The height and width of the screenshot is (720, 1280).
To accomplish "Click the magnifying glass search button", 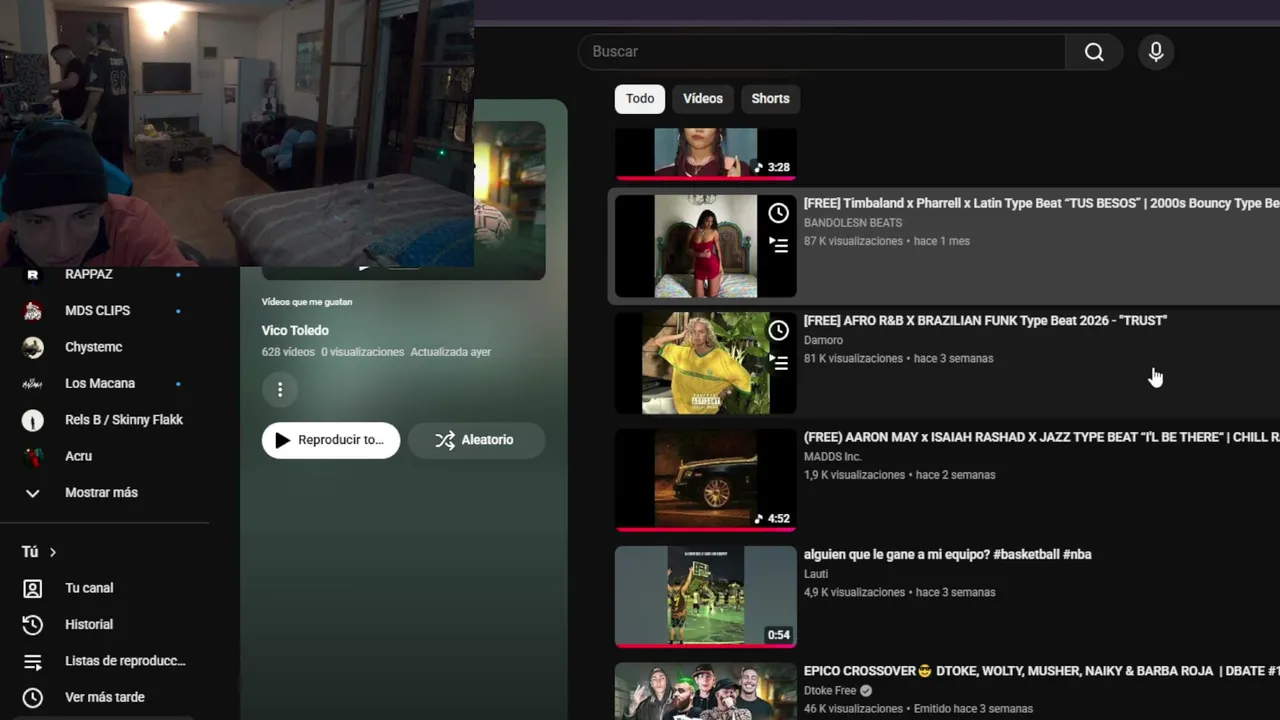I will [x=1094, y=52].
